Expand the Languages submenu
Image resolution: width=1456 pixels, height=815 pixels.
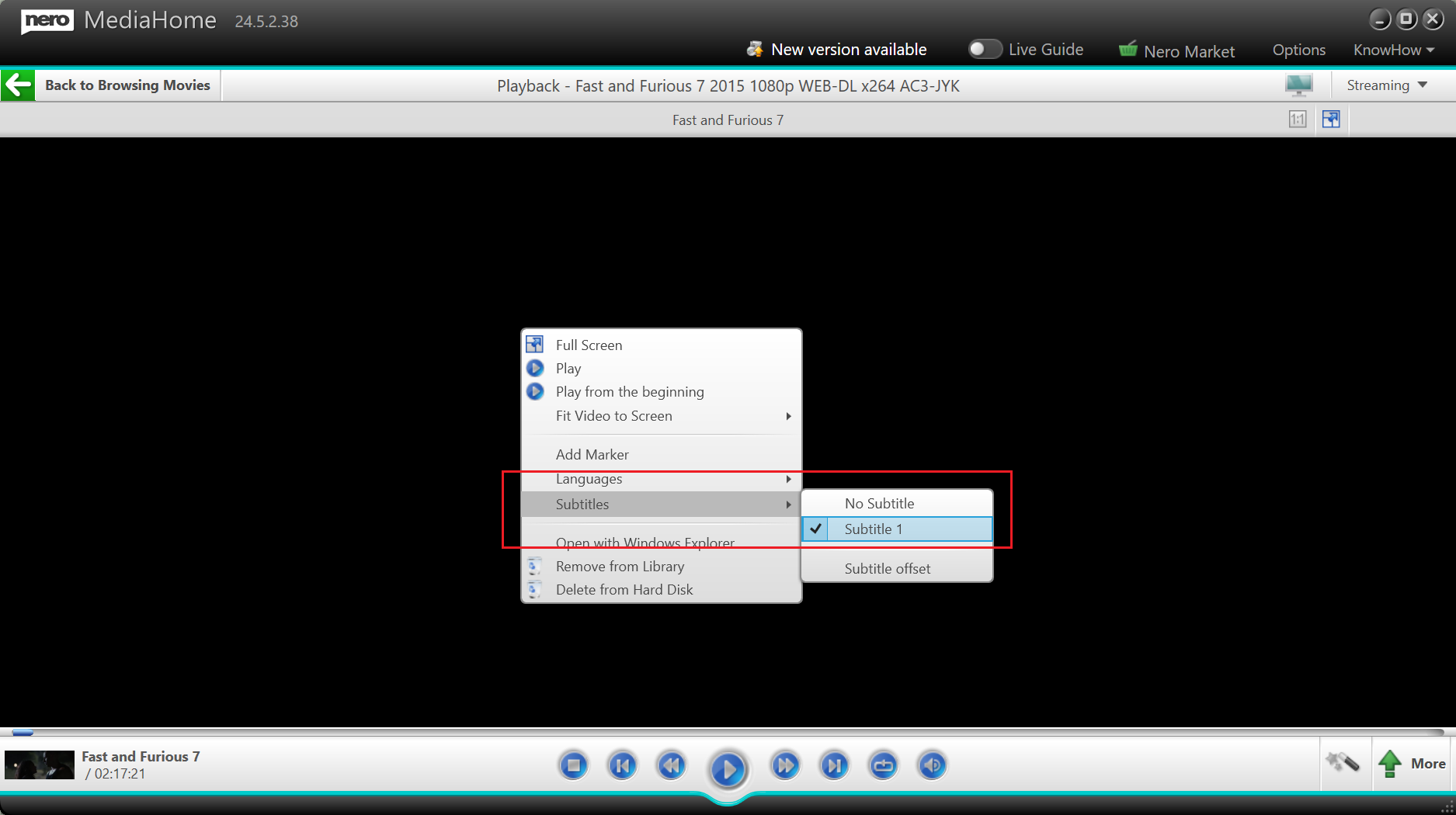[662, 479]
